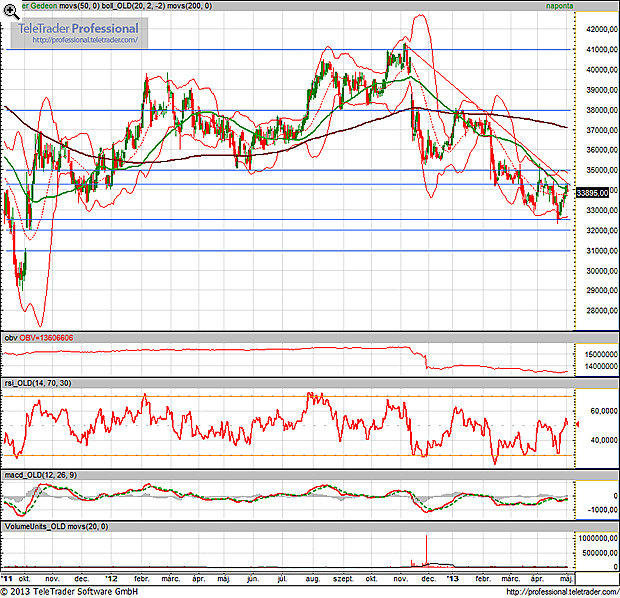The width and height of the screenshot is (620, 598).
Task: Select the 'naponta' interval label
Action: point(560,6)
